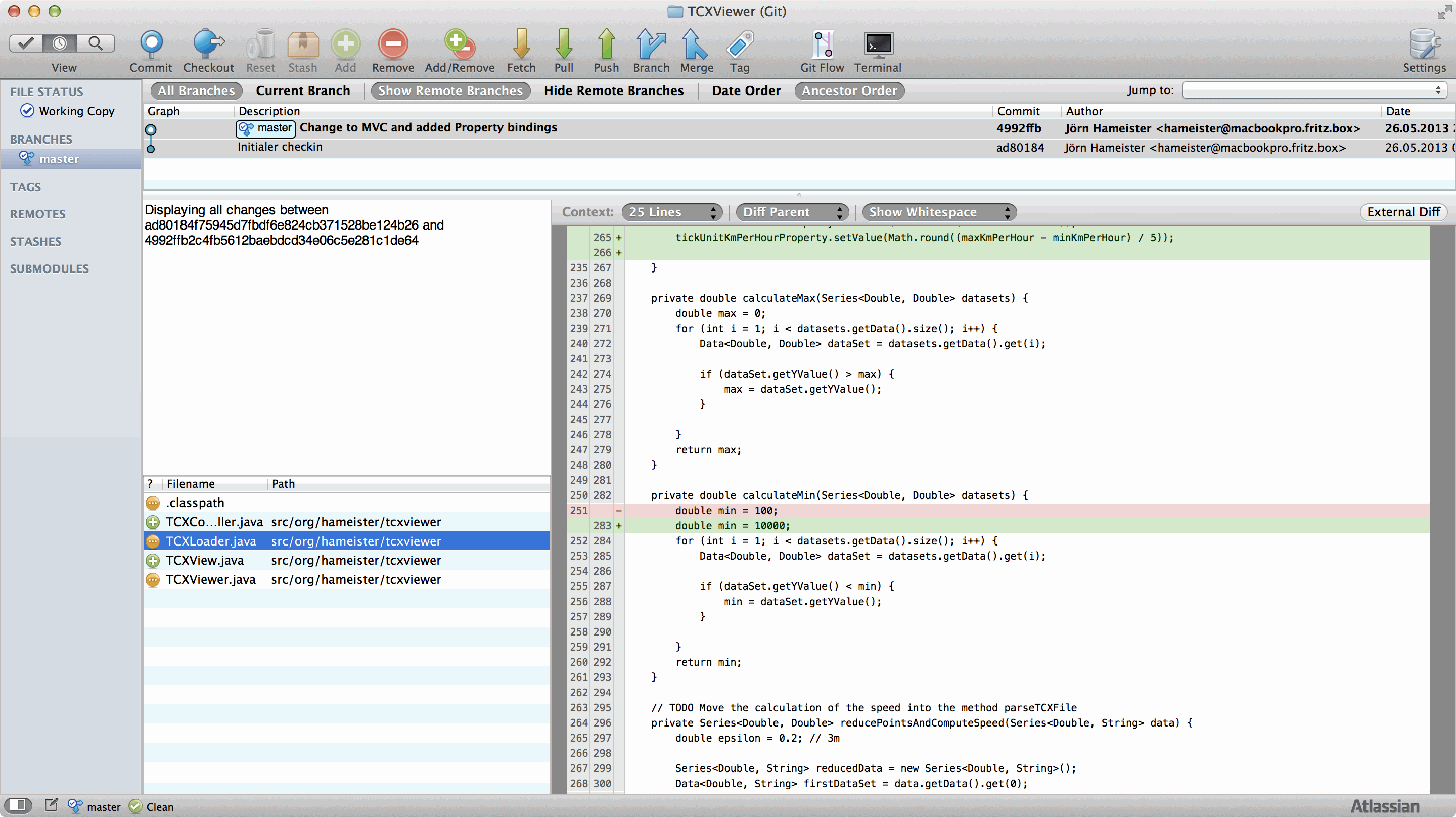Expand the Show Whitespace dropdown
1456x817 pixels.
(x=938, y=212)
